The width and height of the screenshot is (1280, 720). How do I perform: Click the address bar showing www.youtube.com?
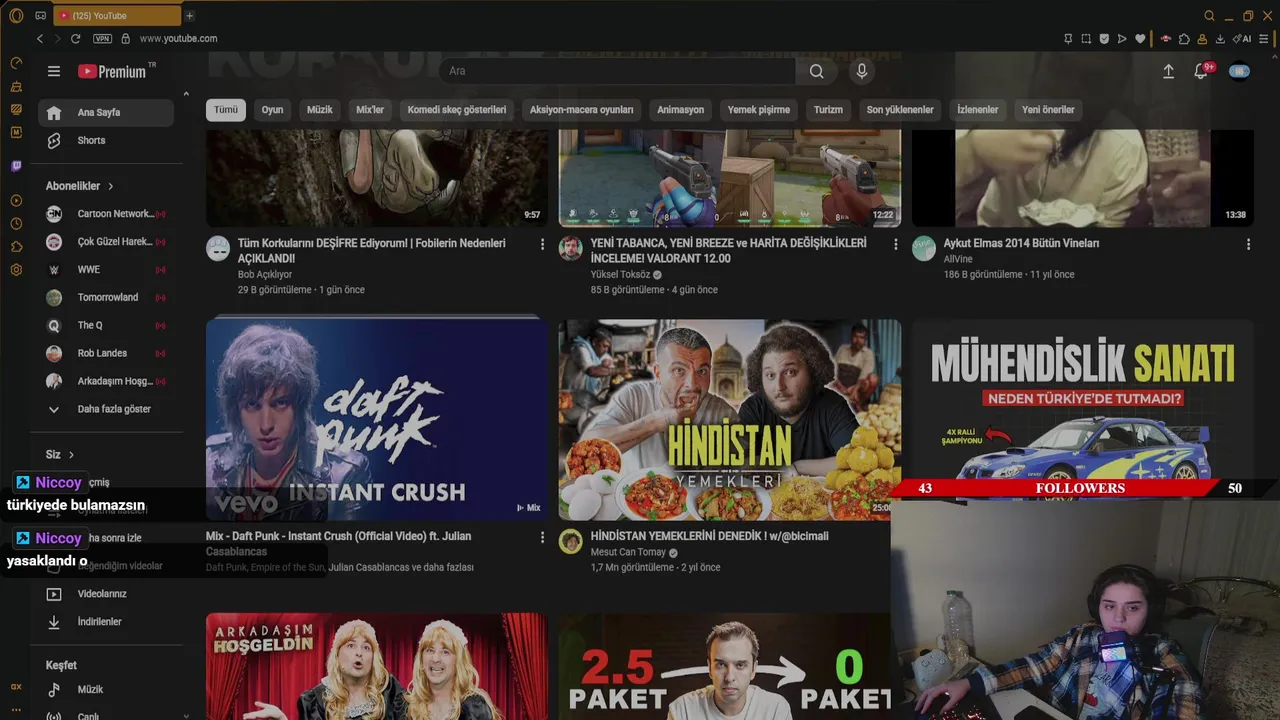click(x=178, y=38)
